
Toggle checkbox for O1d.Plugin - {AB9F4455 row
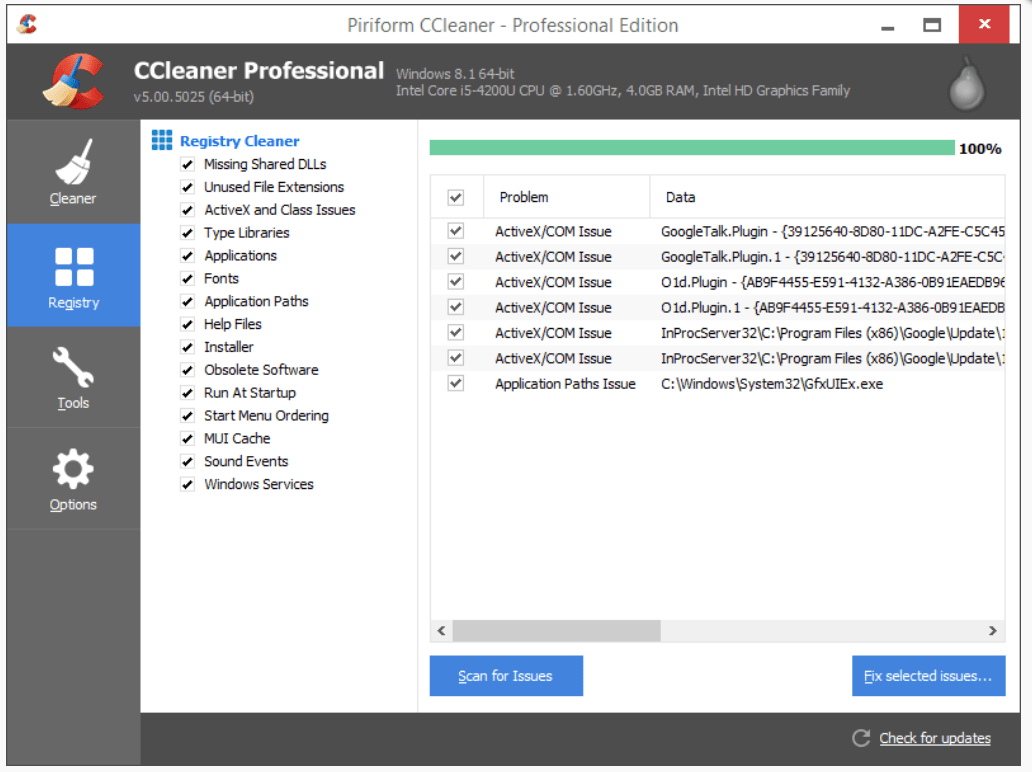(455, 282)
